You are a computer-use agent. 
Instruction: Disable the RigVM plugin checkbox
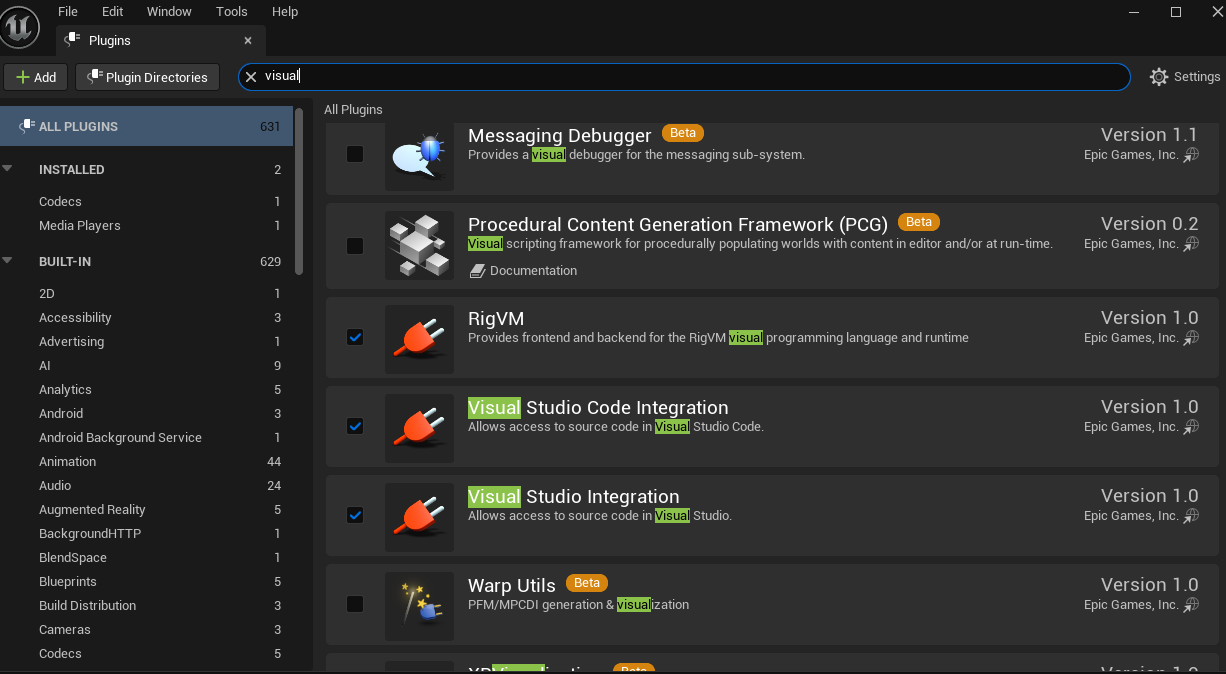tap(355, 337)
